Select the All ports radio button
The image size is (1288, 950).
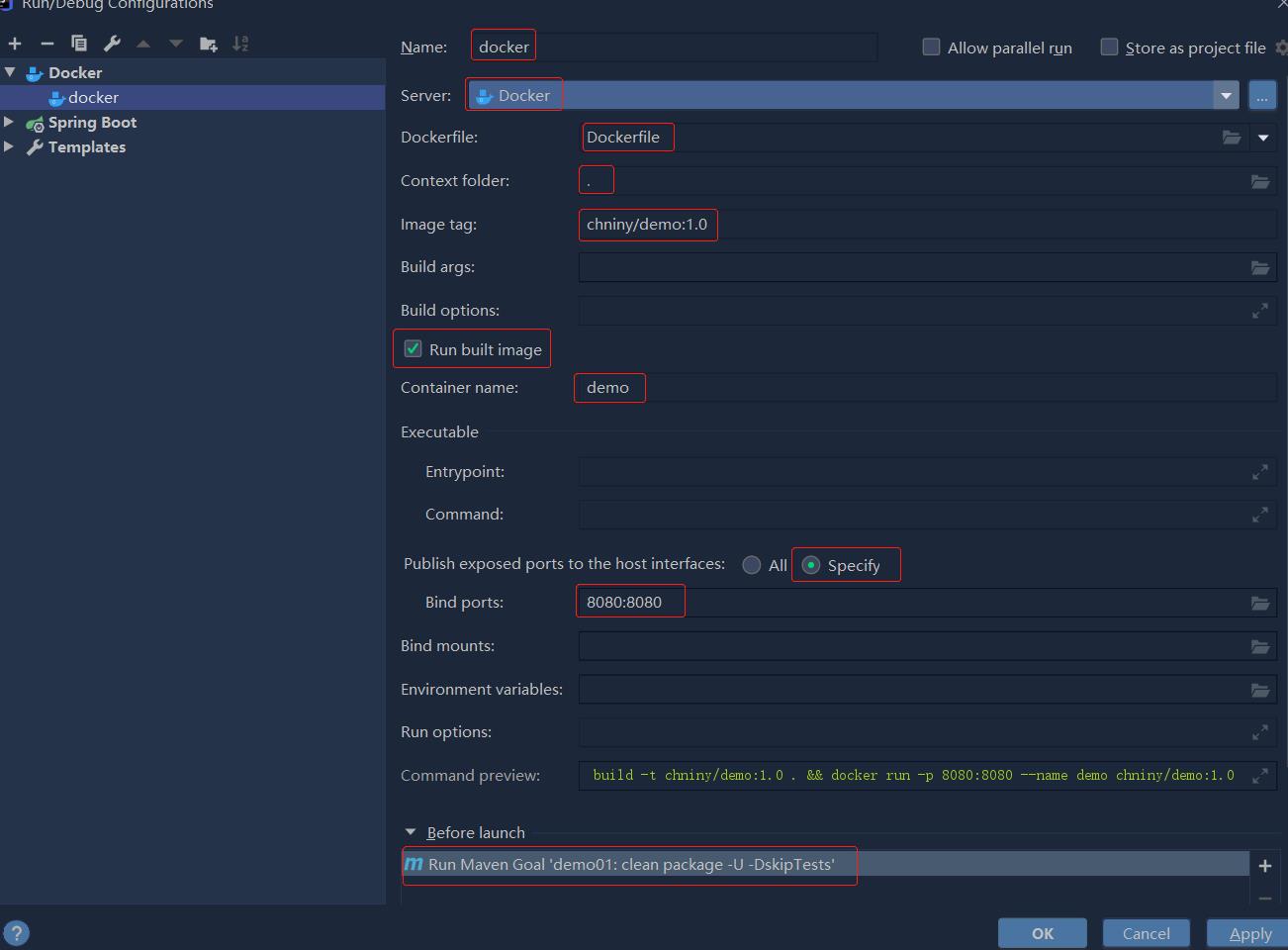click(x=752, y=565)
